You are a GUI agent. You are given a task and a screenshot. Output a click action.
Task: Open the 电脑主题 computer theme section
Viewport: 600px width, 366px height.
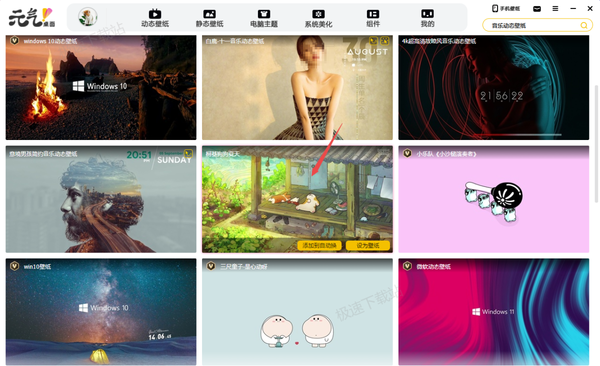point(264,18)
